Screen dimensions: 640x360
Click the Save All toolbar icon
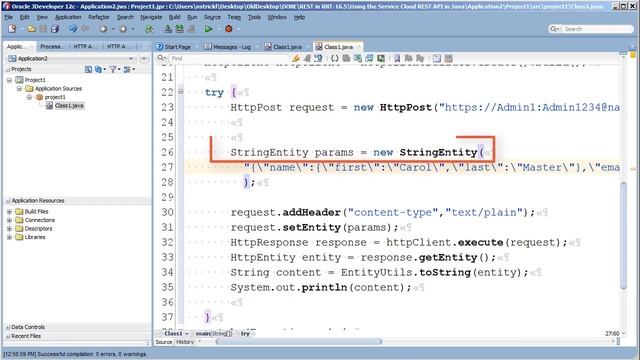[55, 29]
